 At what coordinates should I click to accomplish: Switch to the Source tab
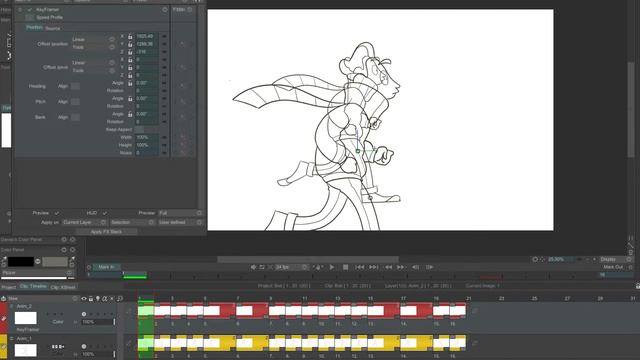(53, 28)
